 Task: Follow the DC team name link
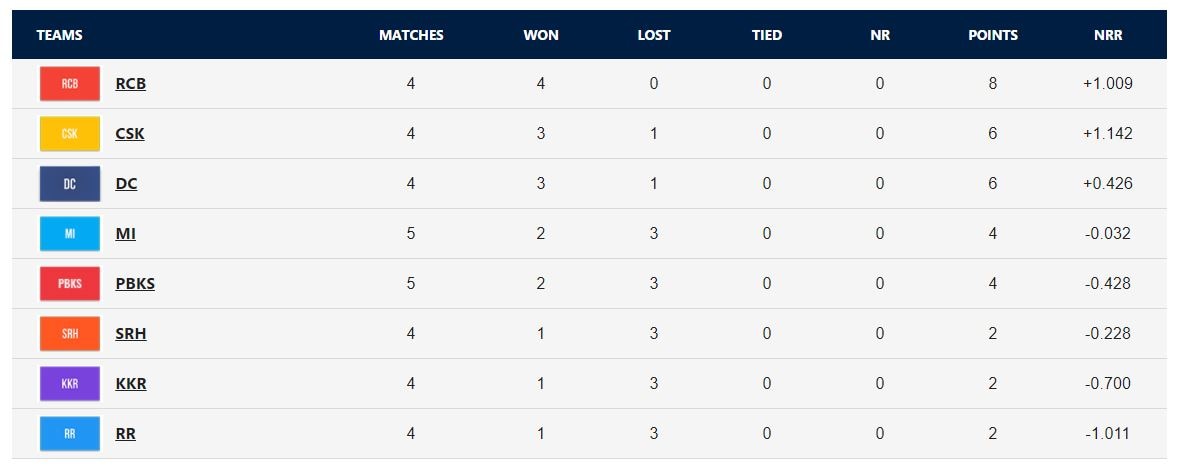click(x=127, y=184)
